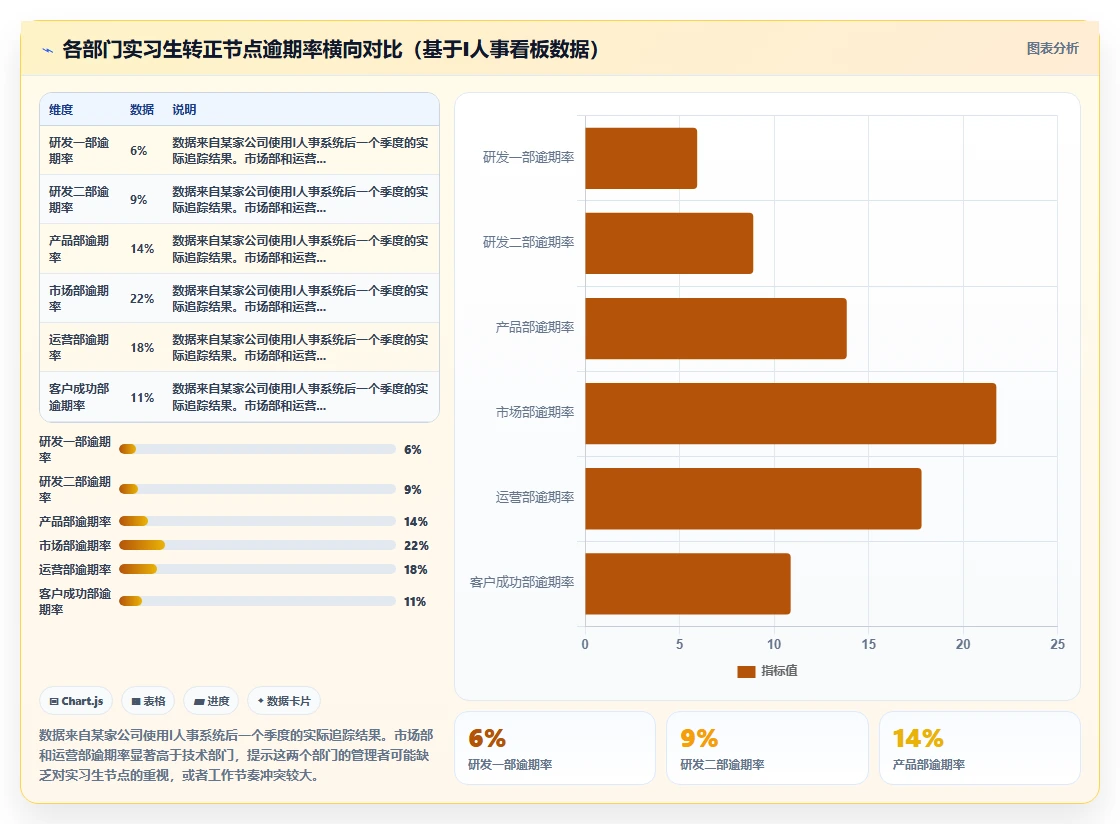Click the 客户成功部逾期率 chart bar
1120x824 pixels.
688,583
